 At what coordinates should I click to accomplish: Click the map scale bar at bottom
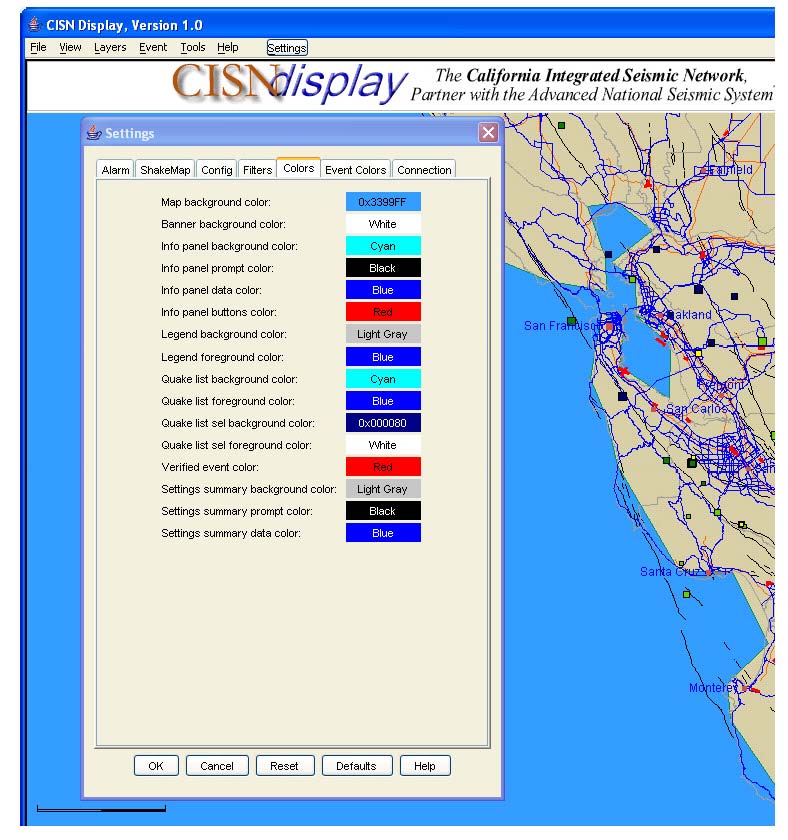click(101, 808)
